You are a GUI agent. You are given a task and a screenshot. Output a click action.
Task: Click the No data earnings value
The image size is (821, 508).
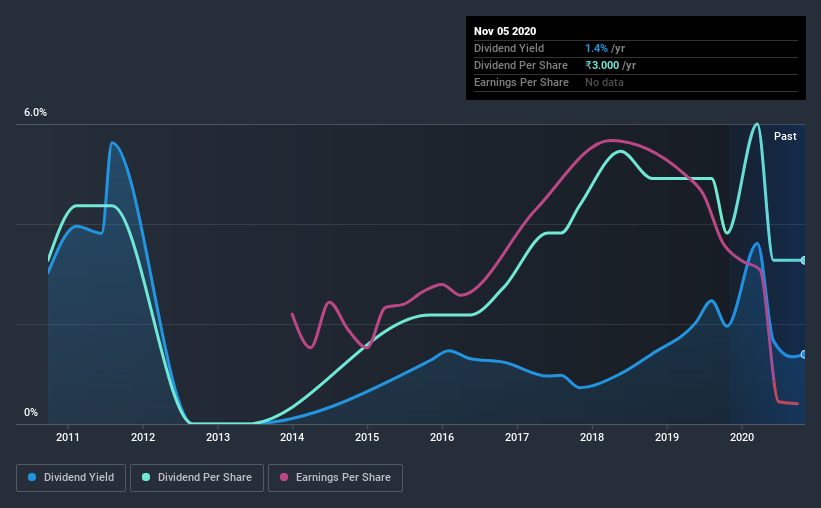pyautogui.click(x=604, y=82)
